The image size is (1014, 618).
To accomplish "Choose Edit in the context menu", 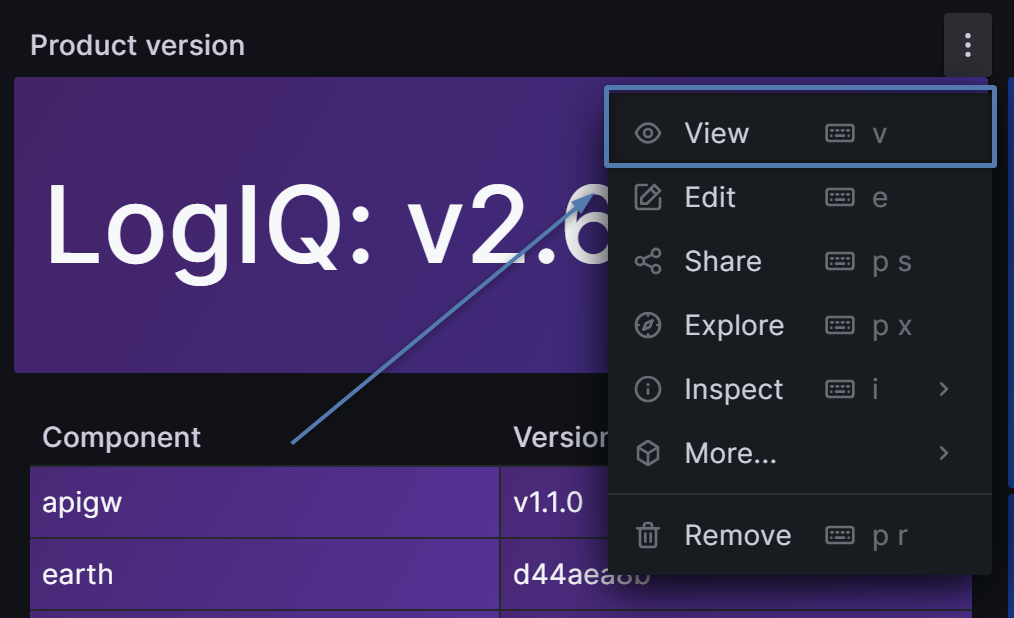I will click(x=710, y=197).
